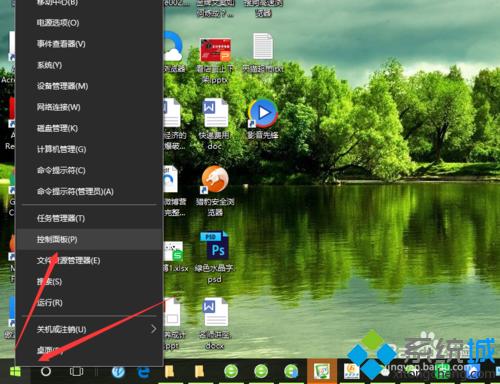Launch Microsoft Edge from the taskbar
500x384 pixels.
tap(143, 371)
